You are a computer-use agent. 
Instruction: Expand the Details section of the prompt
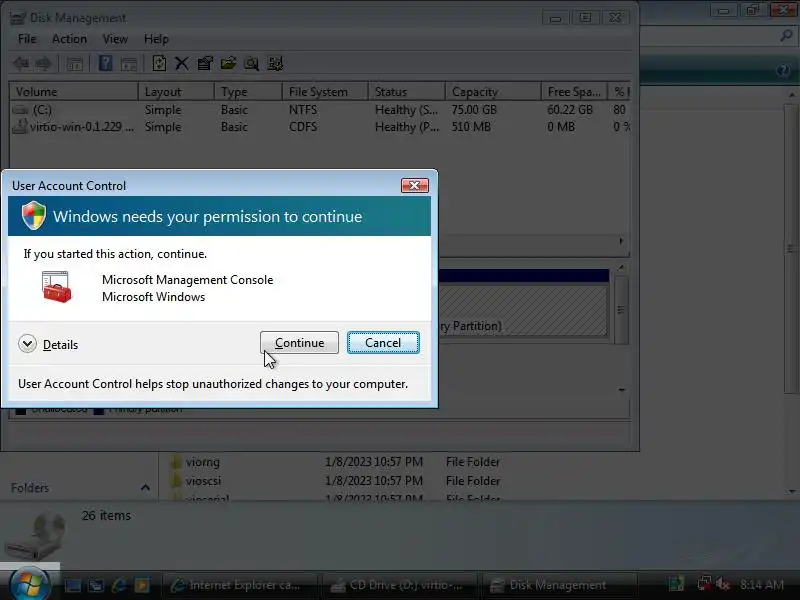(x=27, y=344)
